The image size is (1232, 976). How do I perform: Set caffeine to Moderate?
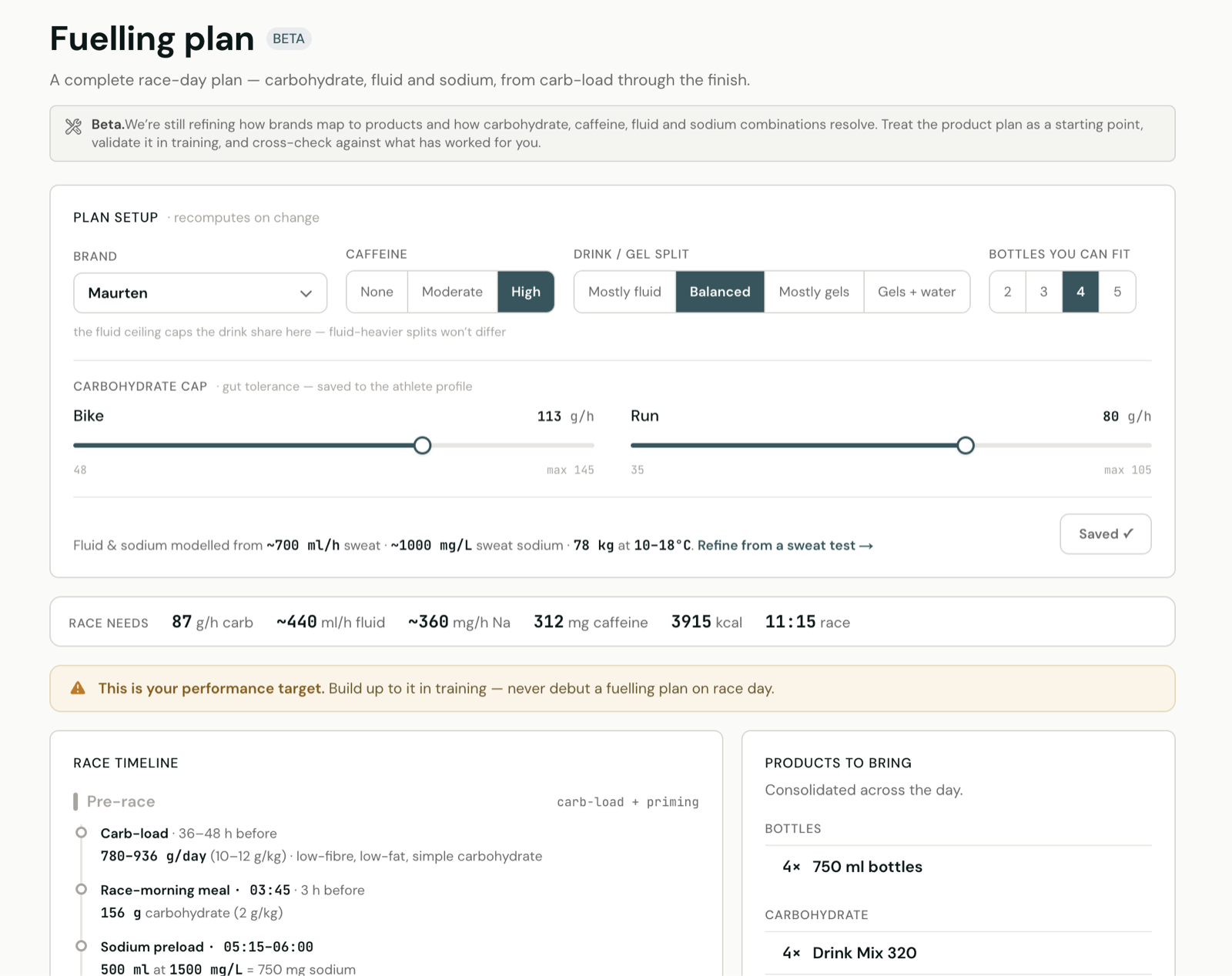click(452, 292)
